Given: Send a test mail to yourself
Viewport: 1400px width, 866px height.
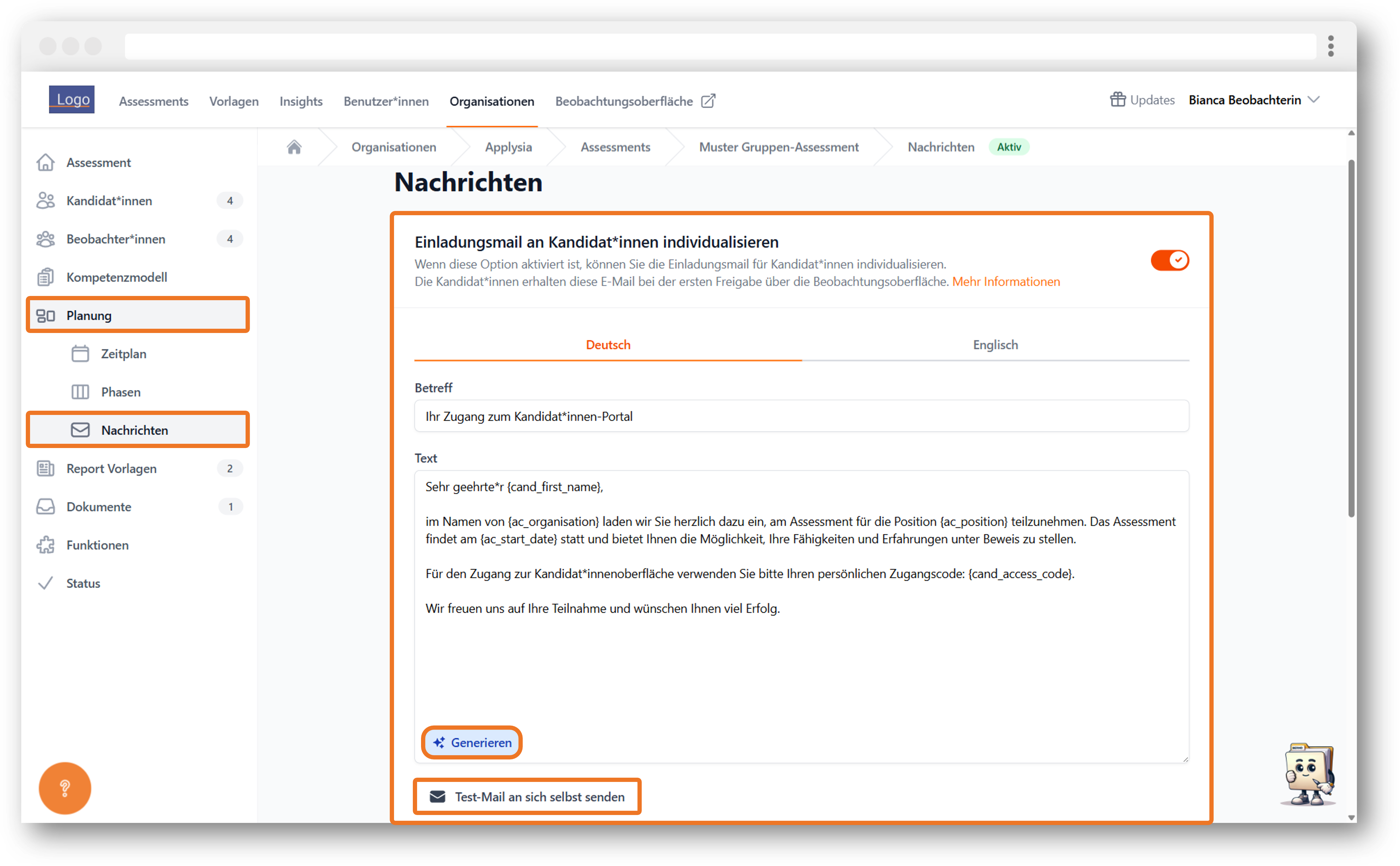Looking at the screenshot, I should click(527, 797).
